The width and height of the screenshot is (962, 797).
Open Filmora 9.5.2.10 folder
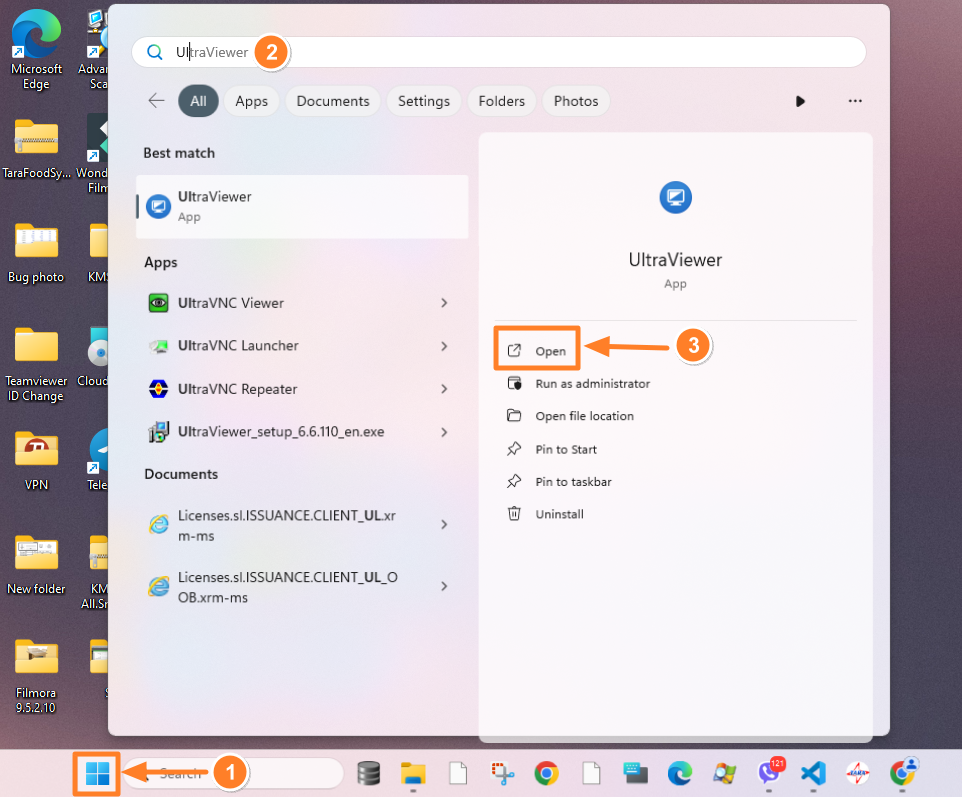click(x=36, y=677)
